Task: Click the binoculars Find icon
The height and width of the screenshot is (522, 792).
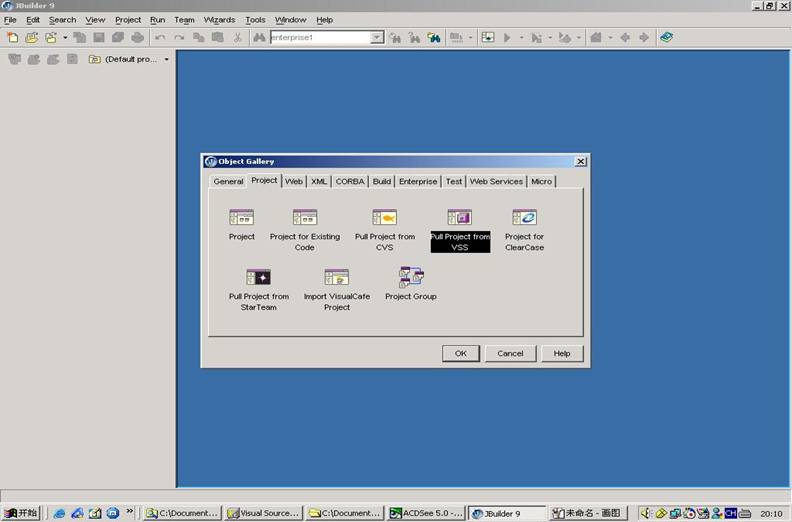Action: click(x=259, y=37)
